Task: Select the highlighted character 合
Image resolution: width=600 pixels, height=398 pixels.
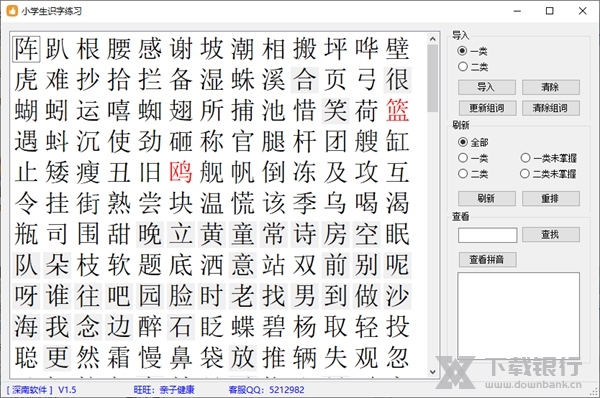Action: coord(305,80)
